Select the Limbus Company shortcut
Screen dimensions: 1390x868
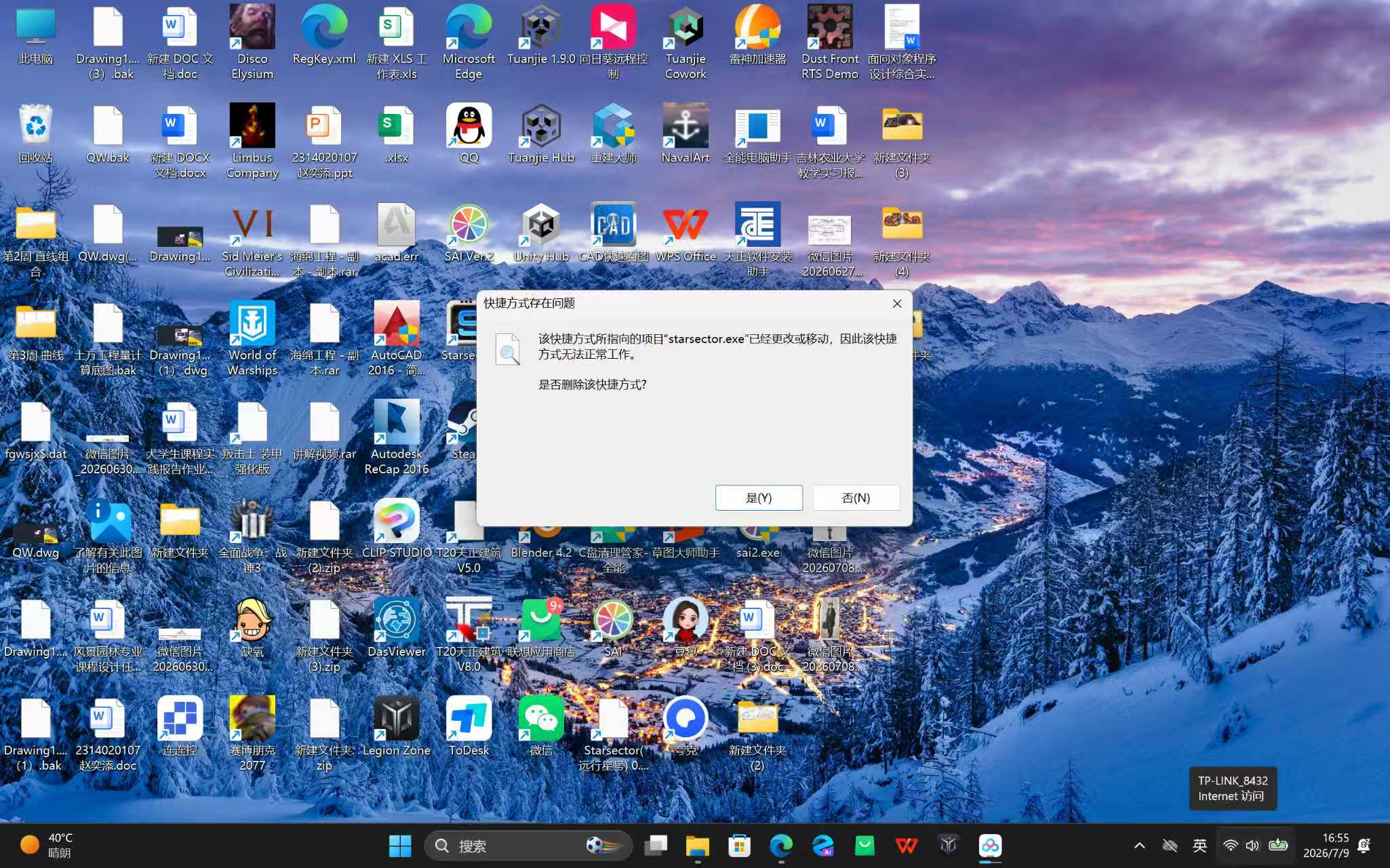[x=252, y=141]
